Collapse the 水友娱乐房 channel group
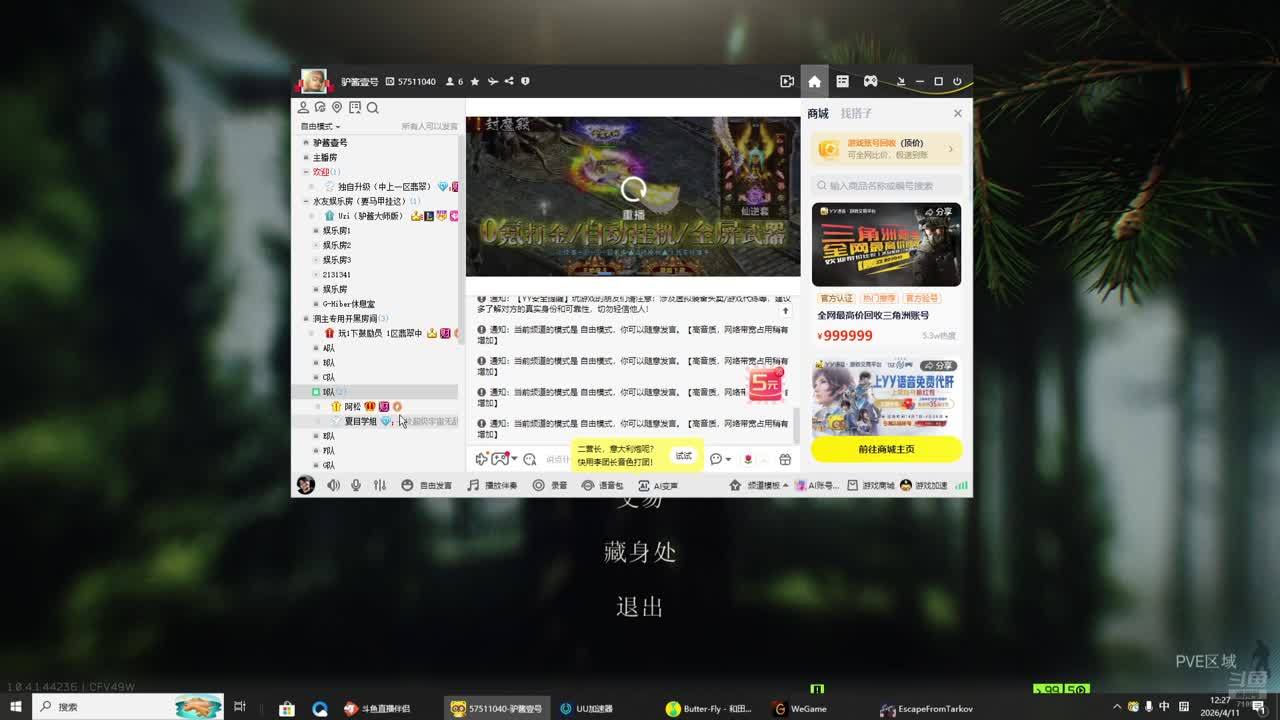Image resolution: width=1280 pixels, height=720 pixels. click(x=306, y=201)
